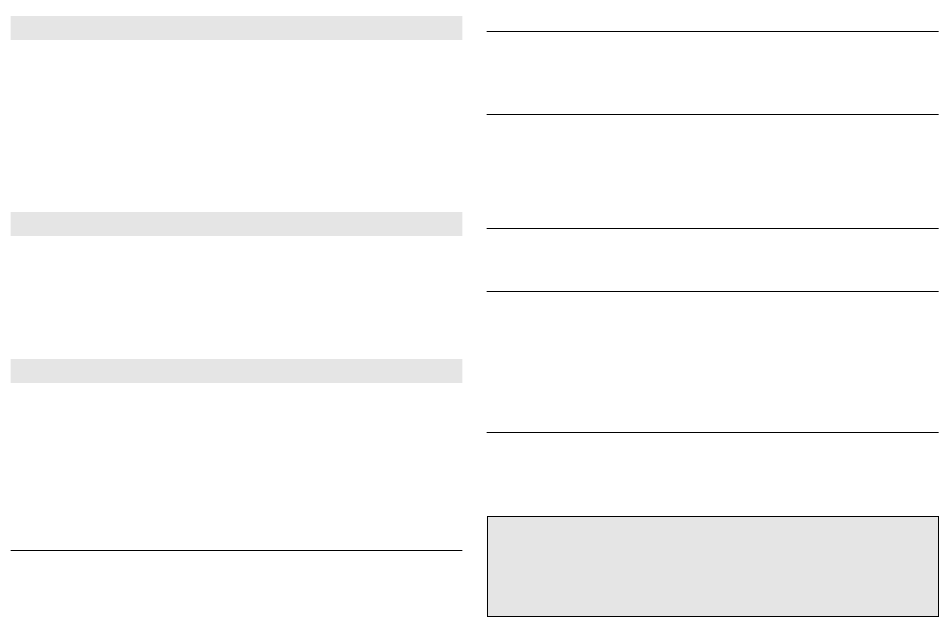Select the middle gray bar in left column
The height and width of the screenshot is (640, 950).
236,224
